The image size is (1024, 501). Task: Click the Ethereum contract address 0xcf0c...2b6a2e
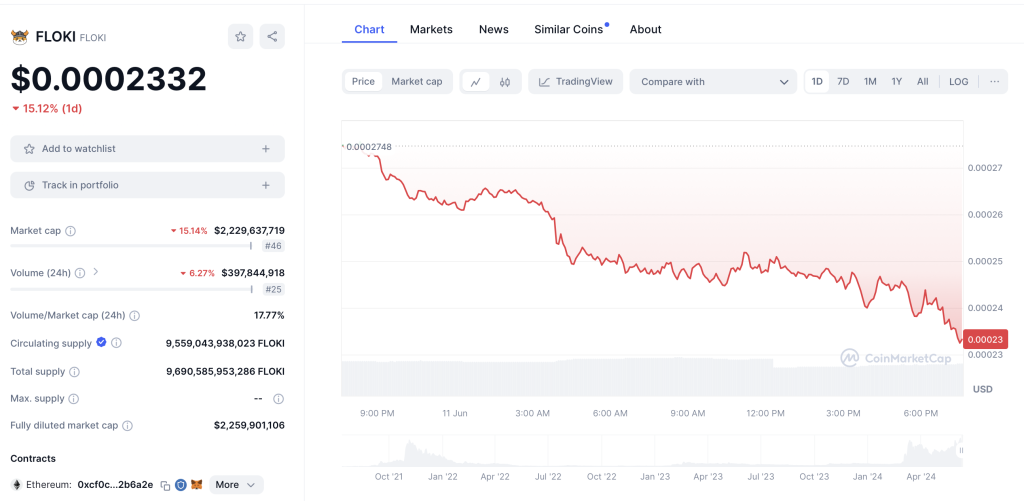click(x=116, y=485)
